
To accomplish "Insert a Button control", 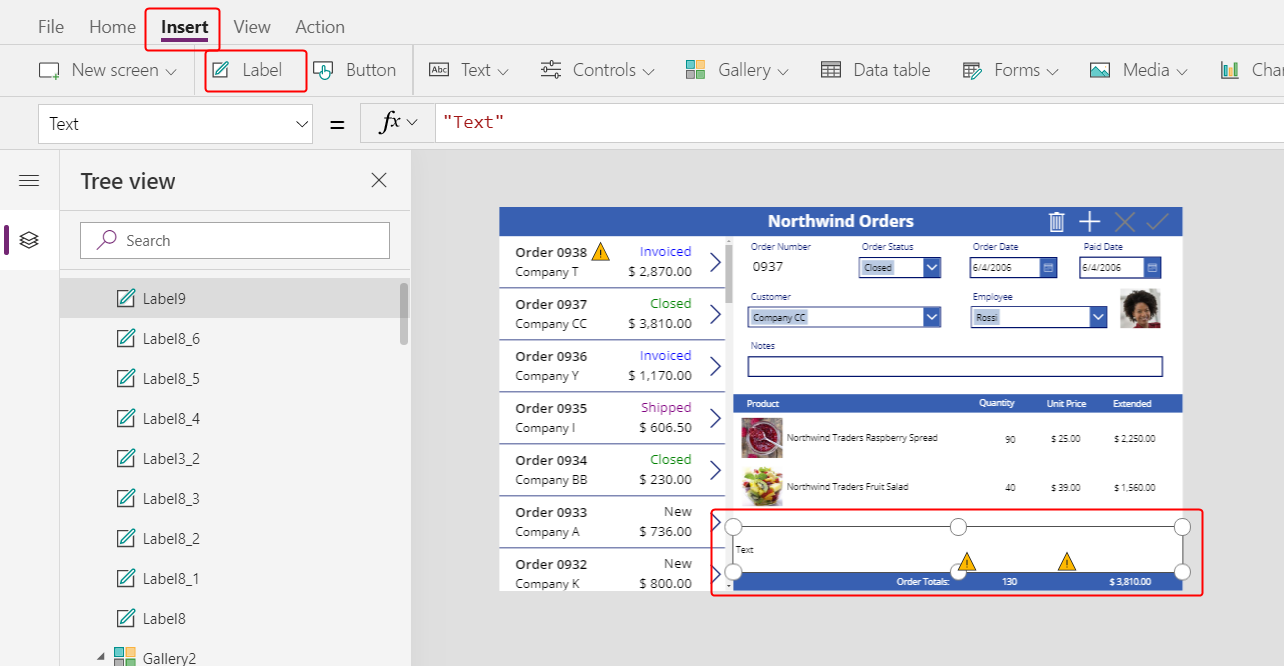I will 355,70.
